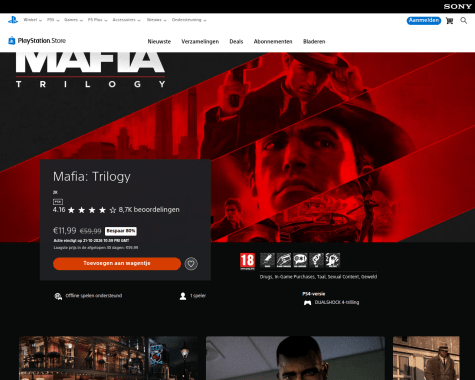This screenshot has width=475, height=380.
Task: Open the Bladeren store tab
Action: pyautogui.click(x=314, y=42)
